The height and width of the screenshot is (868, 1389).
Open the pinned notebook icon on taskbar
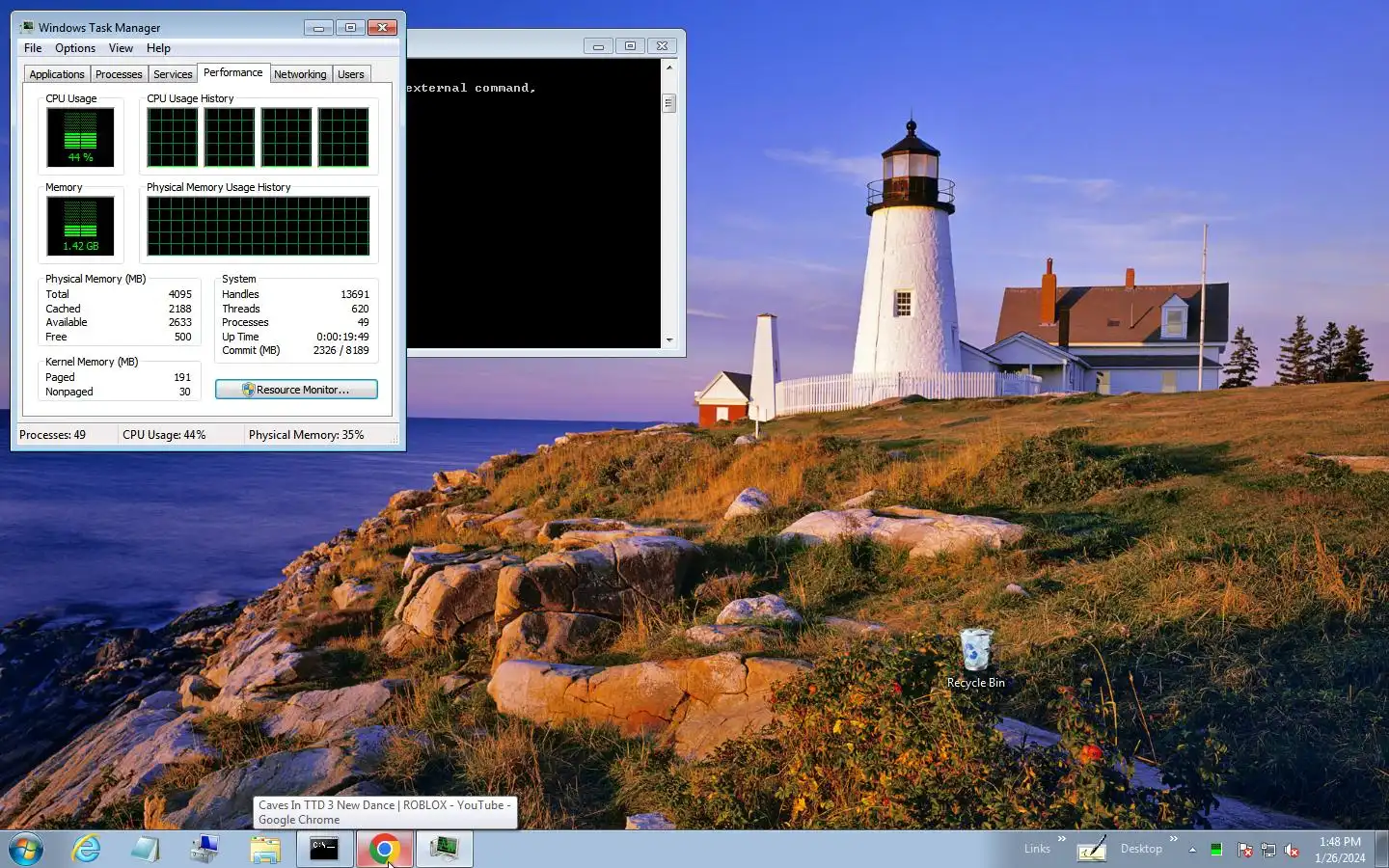[x=146, y=850]
